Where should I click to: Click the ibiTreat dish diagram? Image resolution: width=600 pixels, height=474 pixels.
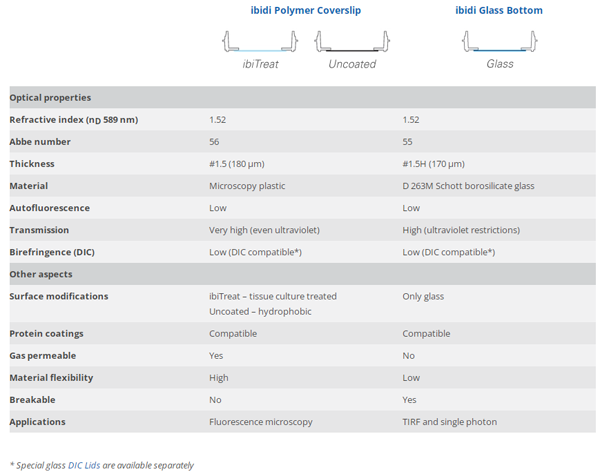[259, 42]
